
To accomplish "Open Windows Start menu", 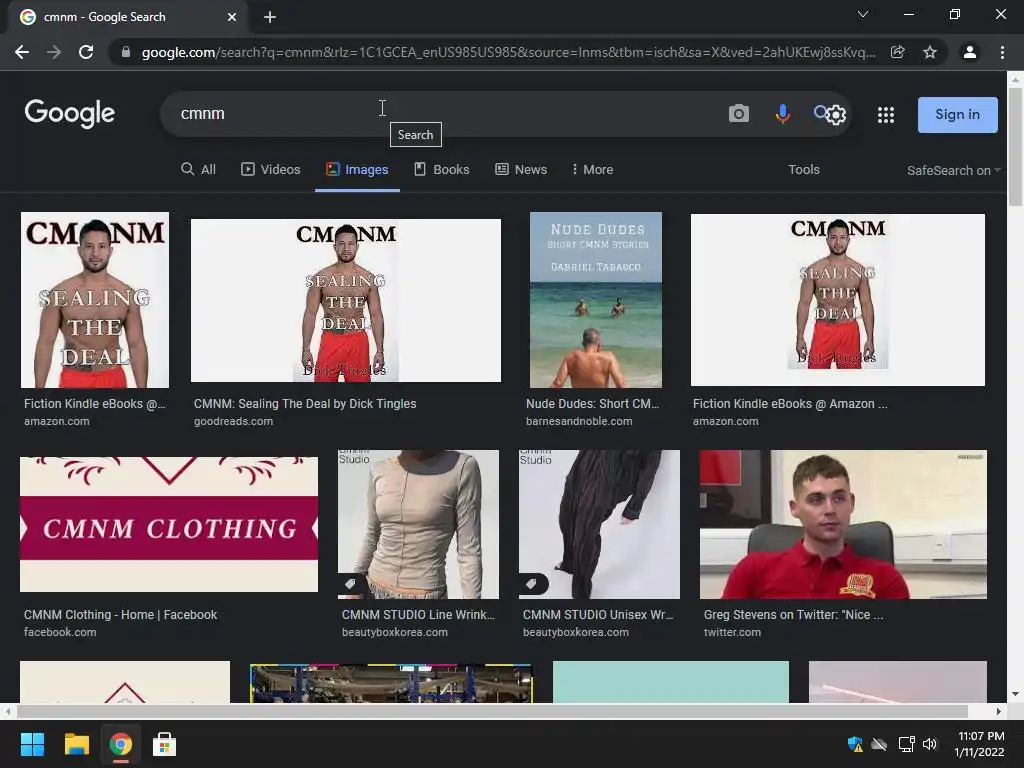I will 32,744.
